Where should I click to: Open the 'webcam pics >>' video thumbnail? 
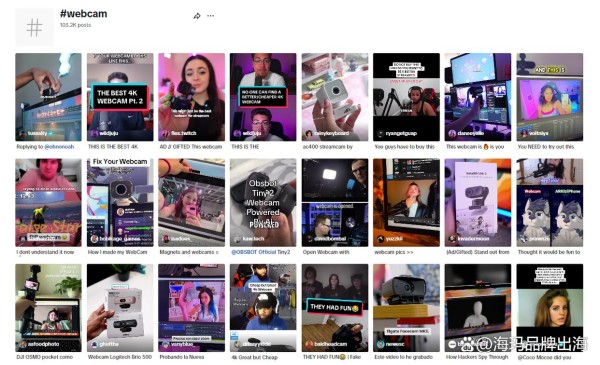click(x=406, y=202)
